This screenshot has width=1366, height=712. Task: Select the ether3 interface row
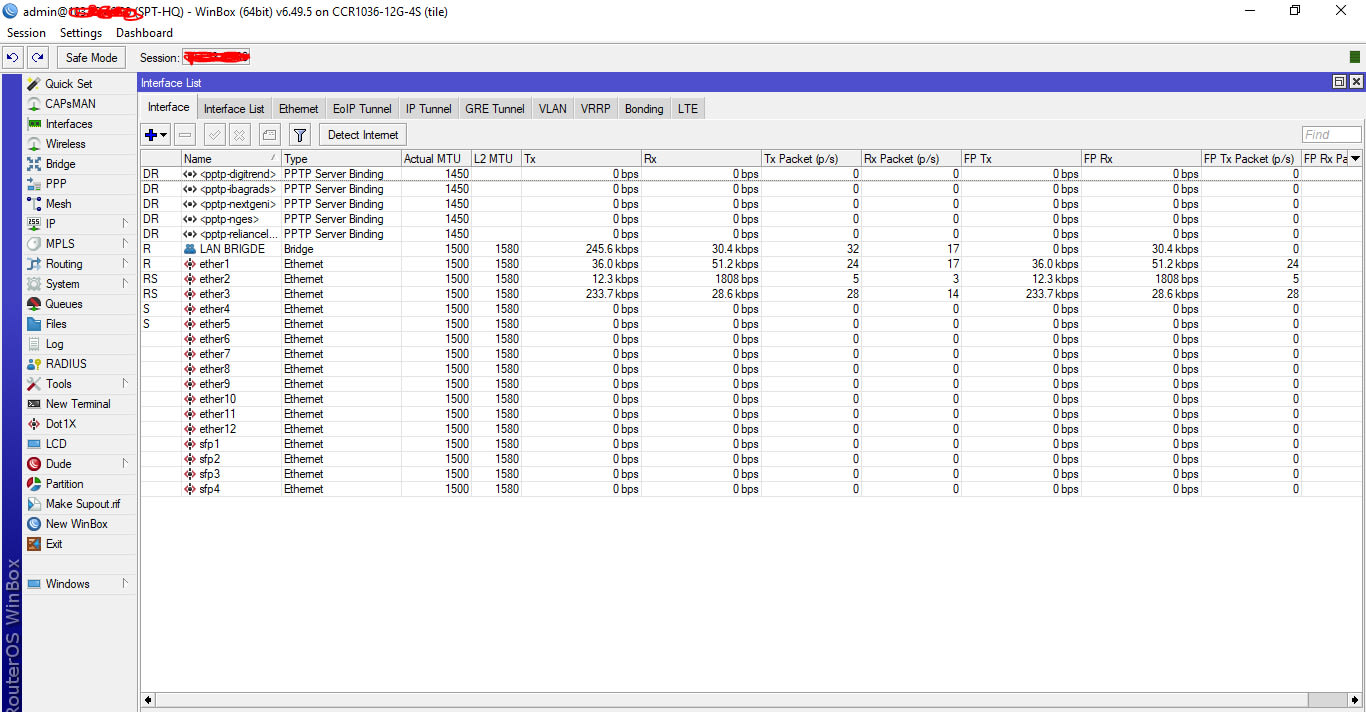214,294
